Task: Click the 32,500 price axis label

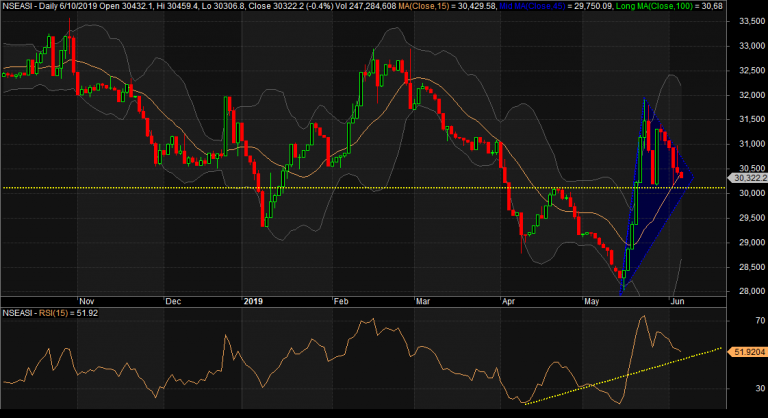Action: (751, 71)
